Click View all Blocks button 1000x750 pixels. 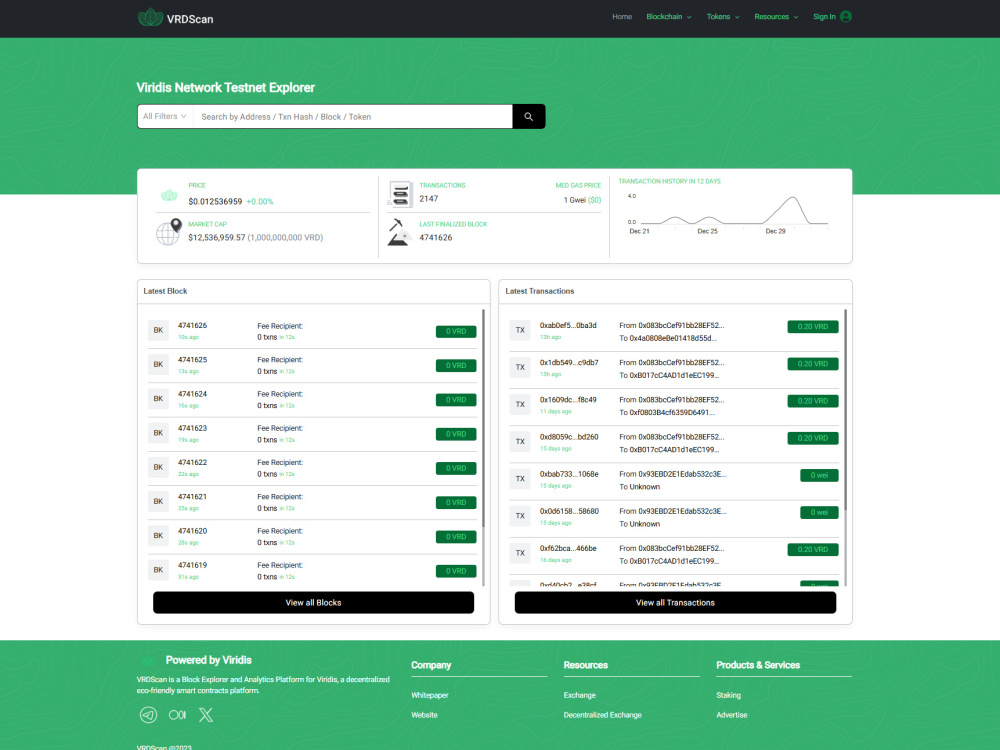click(313, 603)
